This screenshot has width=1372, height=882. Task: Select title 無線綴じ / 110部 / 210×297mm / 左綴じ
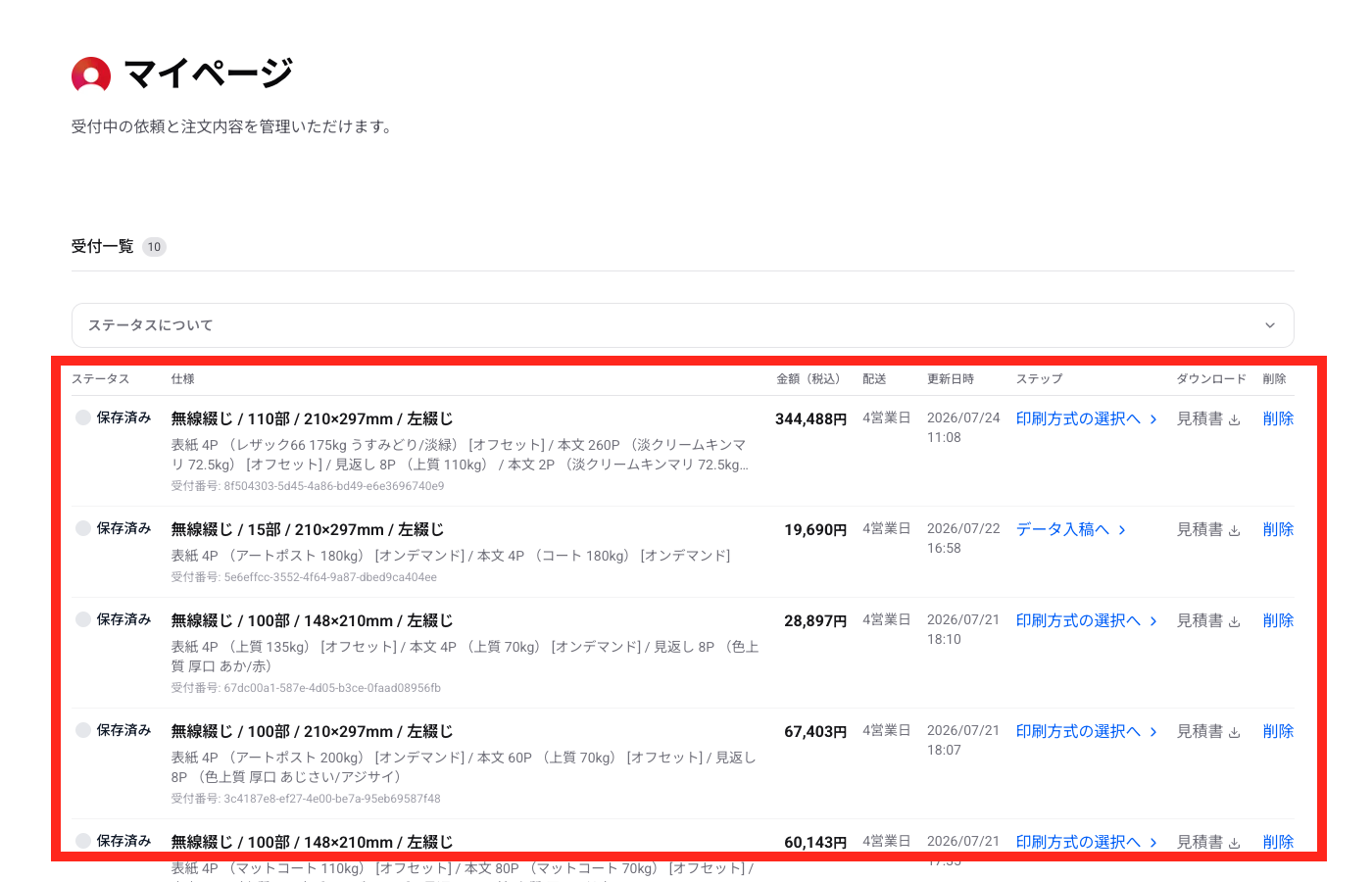312,418
